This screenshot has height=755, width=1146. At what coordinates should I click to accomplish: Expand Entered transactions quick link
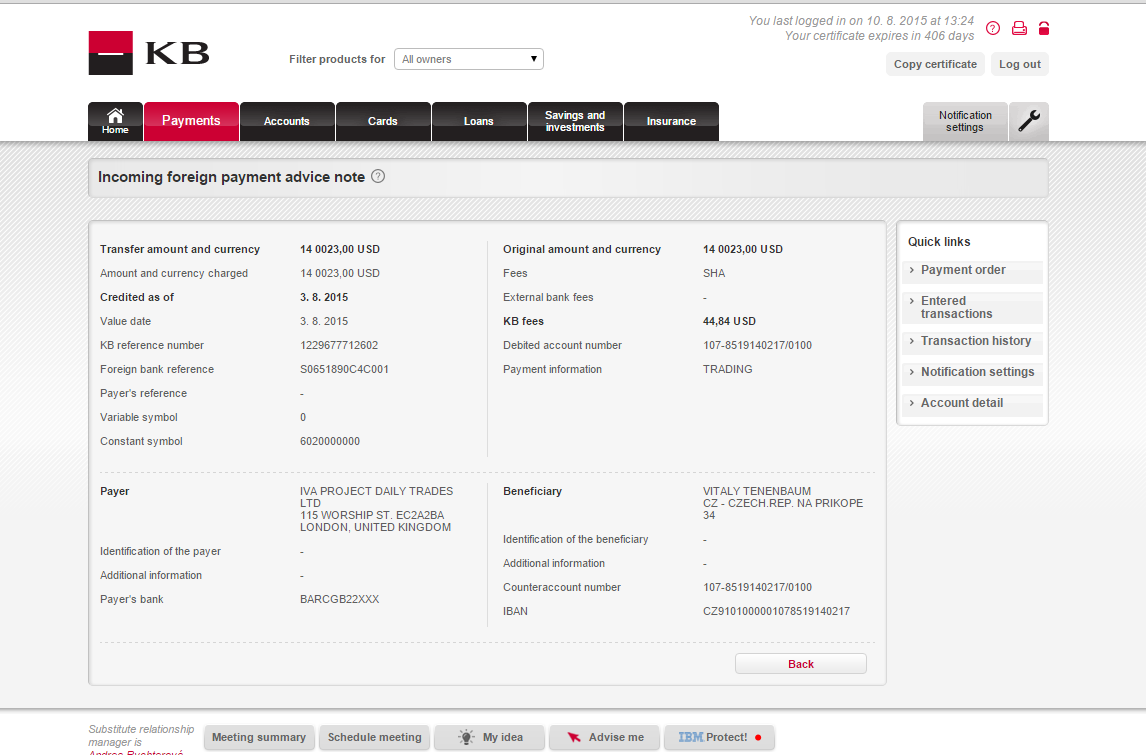coord(956,307)
